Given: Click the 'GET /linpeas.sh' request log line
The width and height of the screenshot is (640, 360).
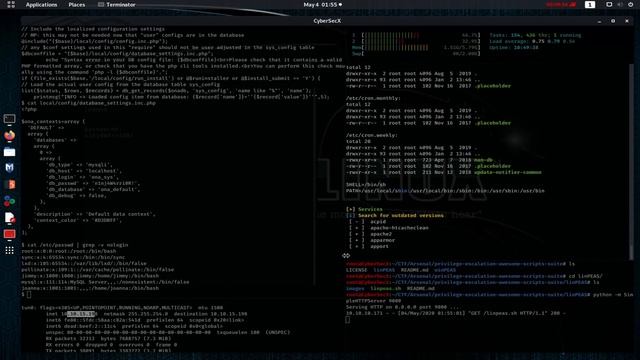Looking at the screenshot, I should point(456,313).
